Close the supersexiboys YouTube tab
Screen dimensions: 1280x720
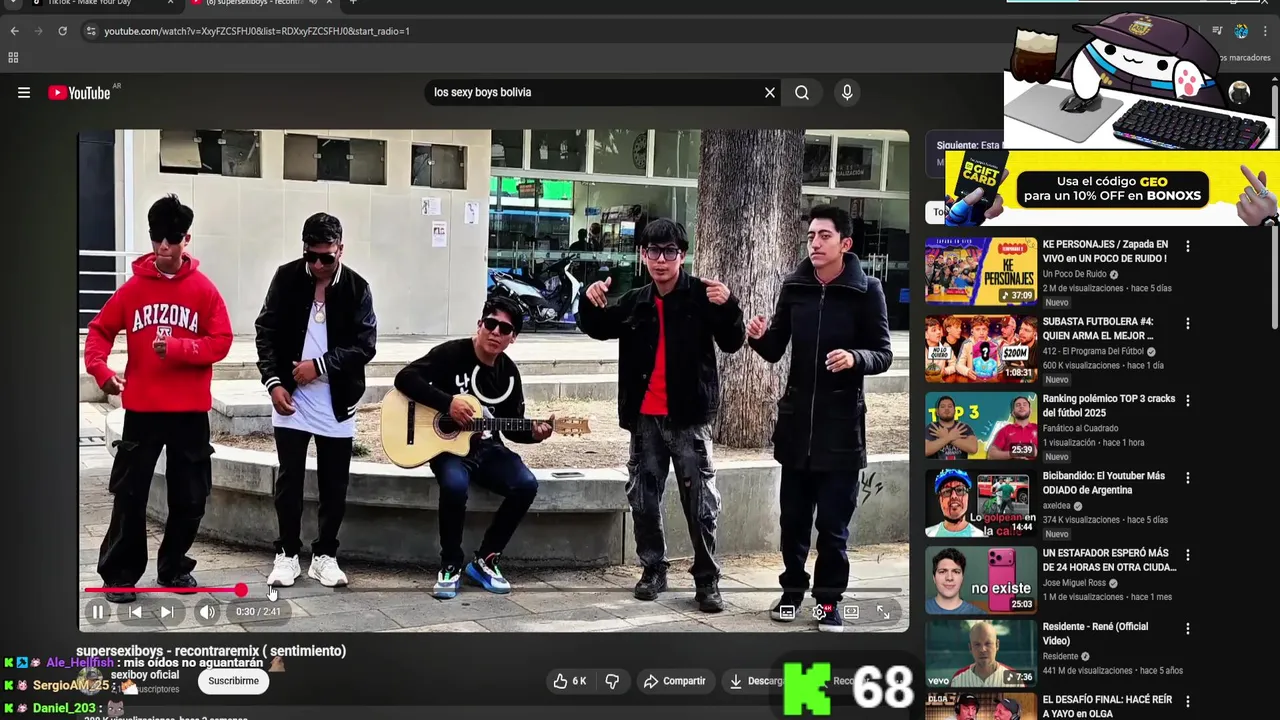click(329, 3)
